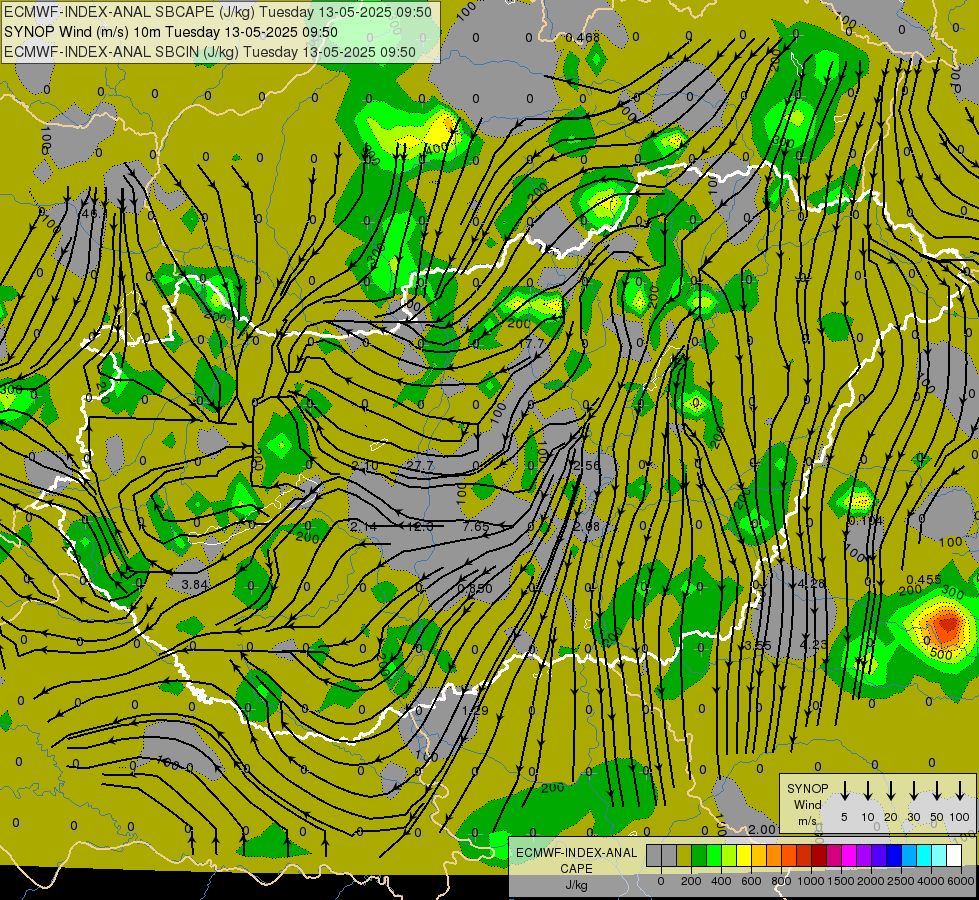Click the 2.10 value on the map

coord(365,466)
